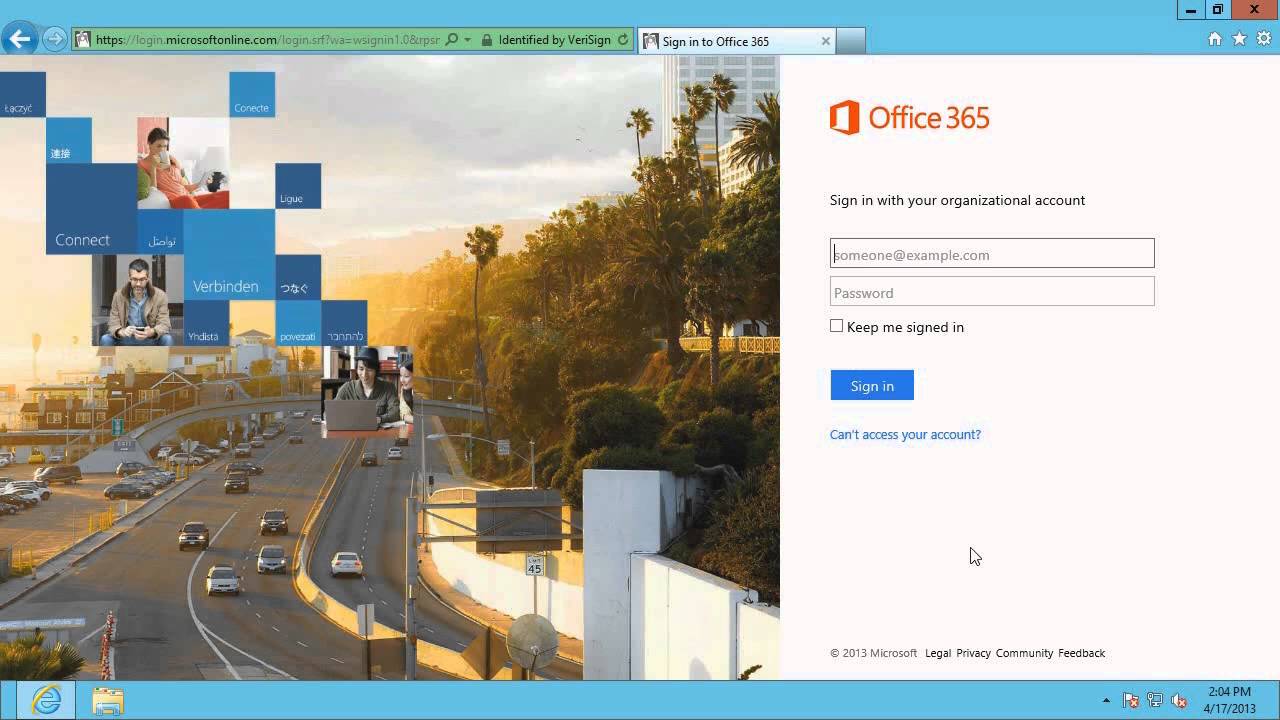Open the Feedback footer link
Image resolution: width=1280 pixels, height=720 pixels.
pos(1081,653)
